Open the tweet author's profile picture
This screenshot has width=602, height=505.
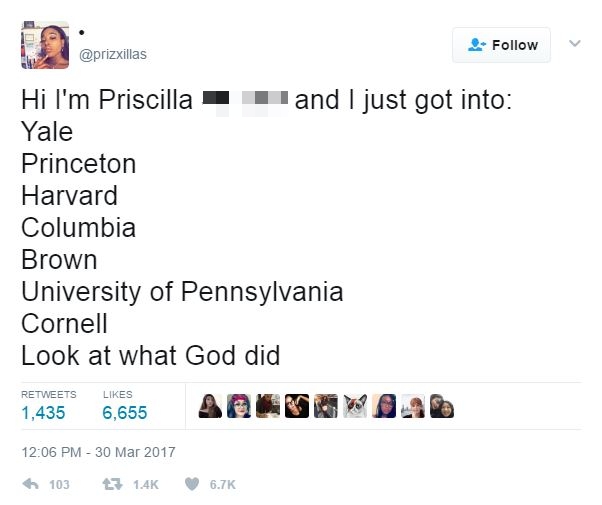click(x=45, y=45)
